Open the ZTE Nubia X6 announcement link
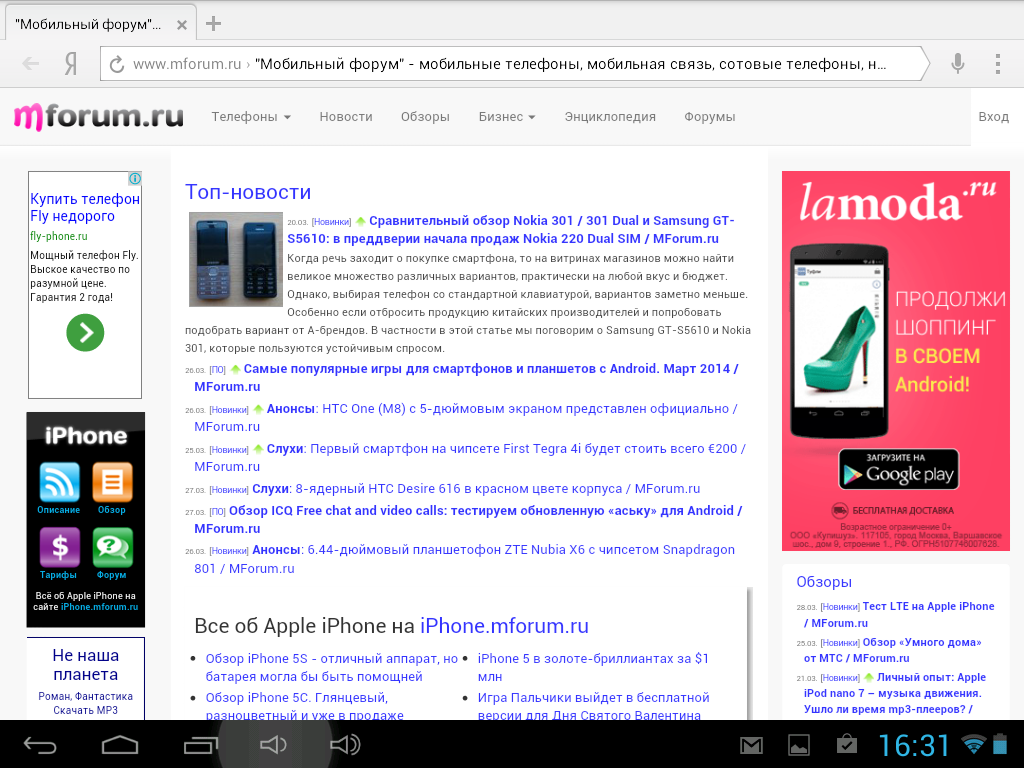The height and width of the screenshot is (768, 1024). point(464,559)
